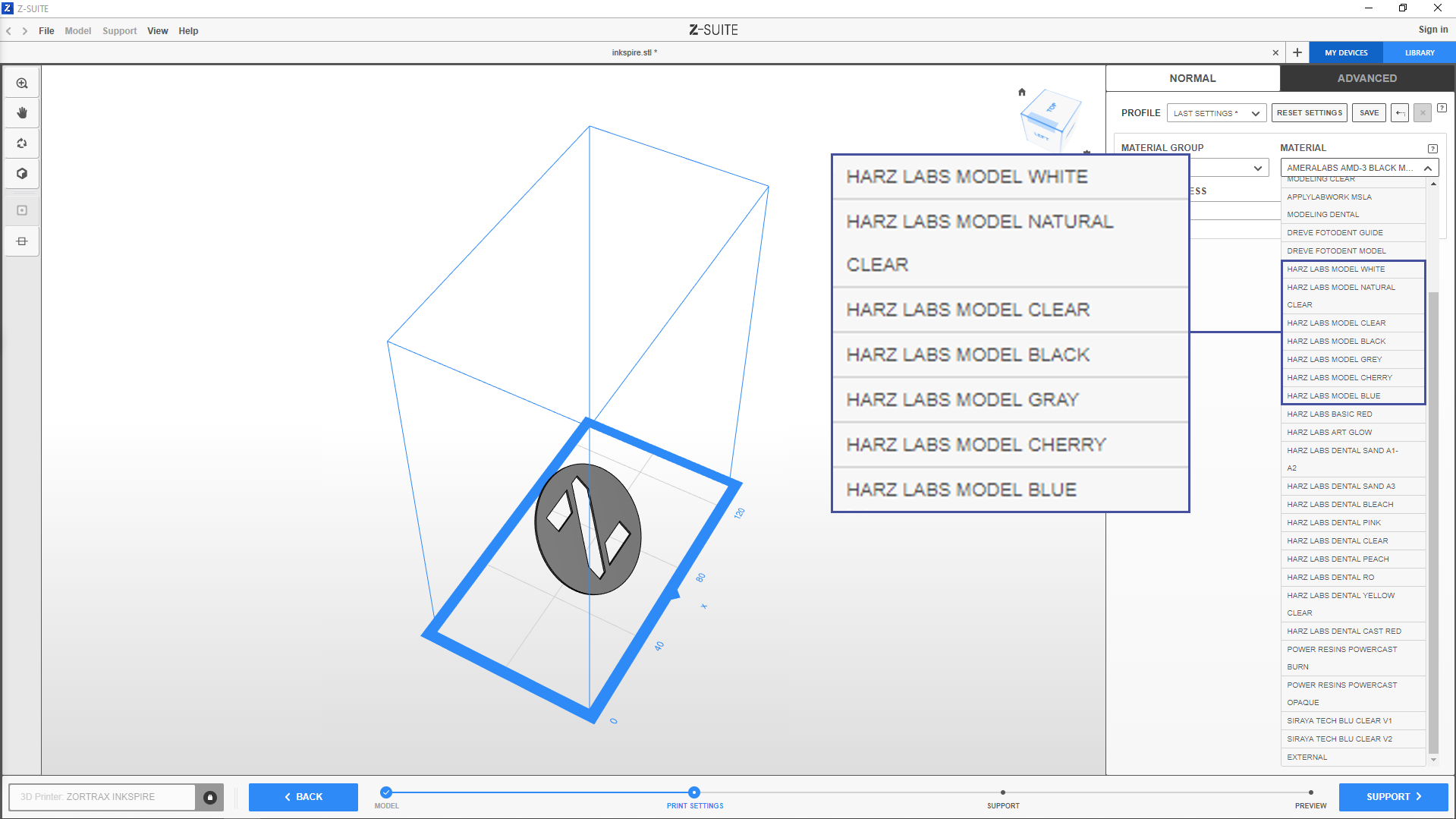Open the plus icon for new tab

tap(1297, 52)
